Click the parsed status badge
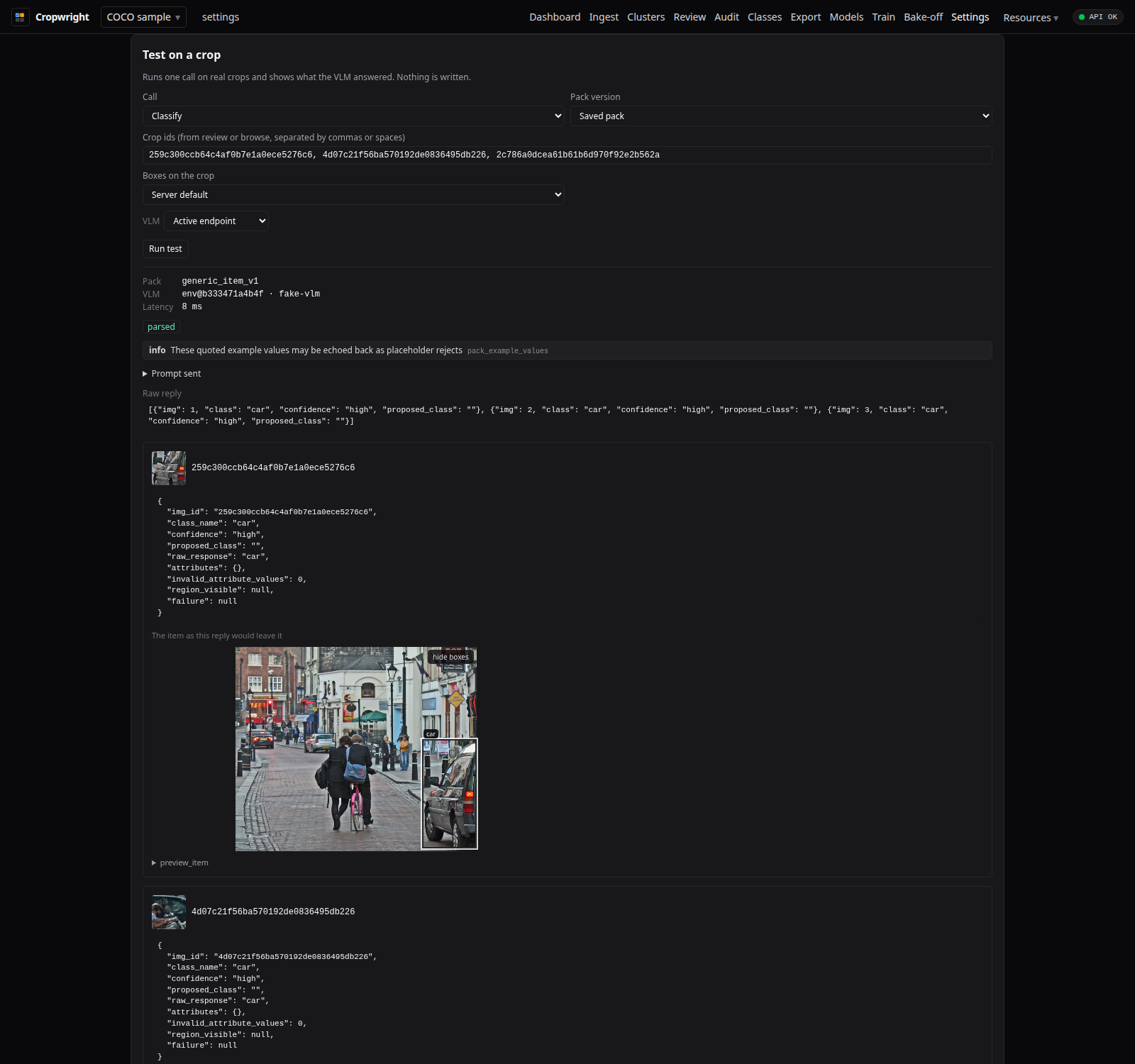The width and height of the screenshot is (1135, 1064). point(161,327)
